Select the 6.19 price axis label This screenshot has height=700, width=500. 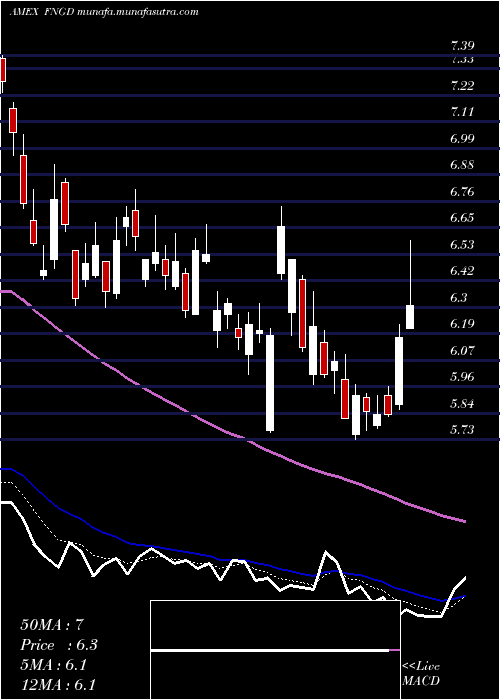(462, 324)
